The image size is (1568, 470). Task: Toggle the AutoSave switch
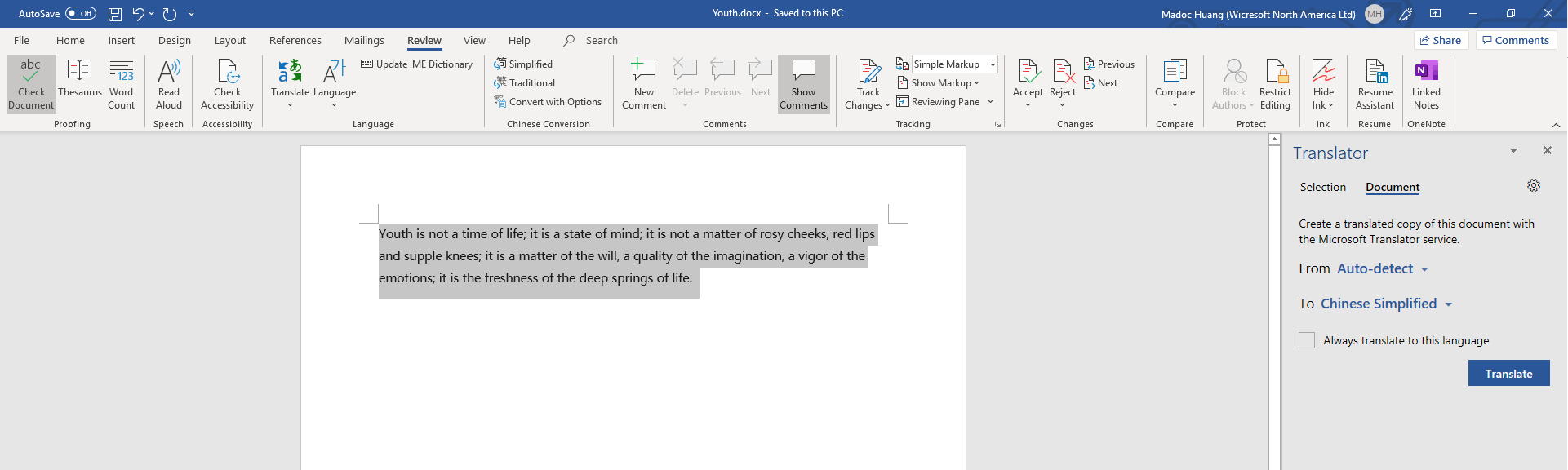(x=80, y=14)
